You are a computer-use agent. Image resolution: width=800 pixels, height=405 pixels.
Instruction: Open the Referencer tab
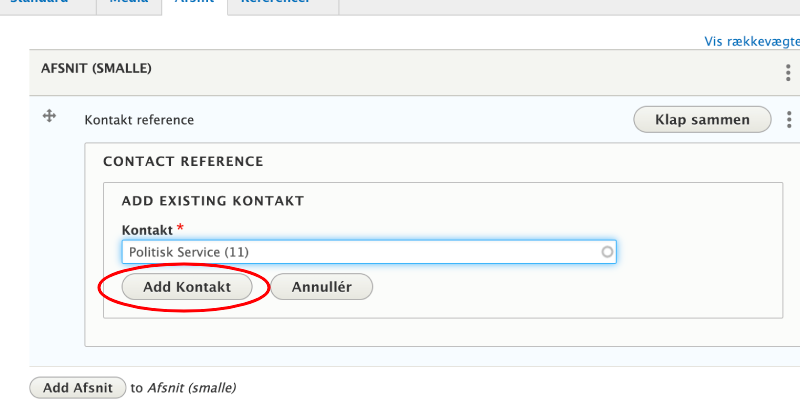pyautogui.click(x=275, y=3)
